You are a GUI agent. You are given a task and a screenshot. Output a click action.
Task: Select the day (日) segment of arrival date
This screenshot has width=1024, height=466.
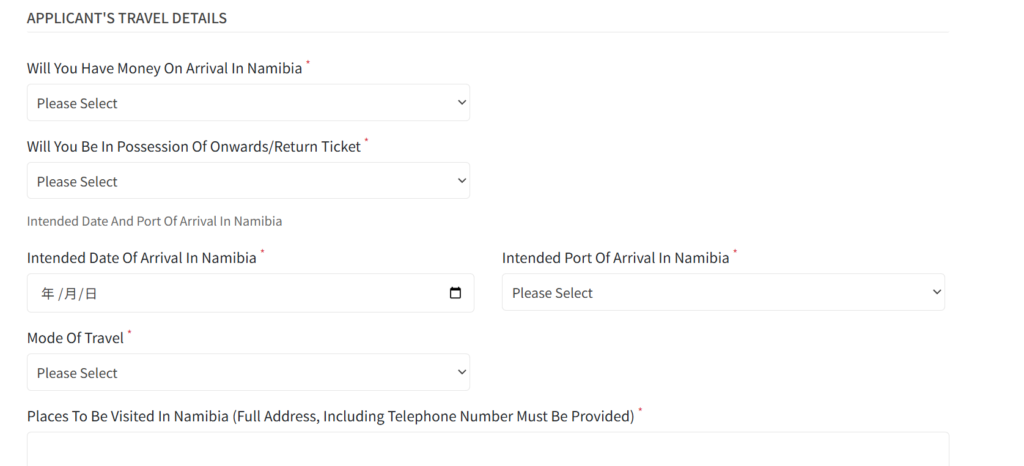pyautogui.click(x=90, y=294)
